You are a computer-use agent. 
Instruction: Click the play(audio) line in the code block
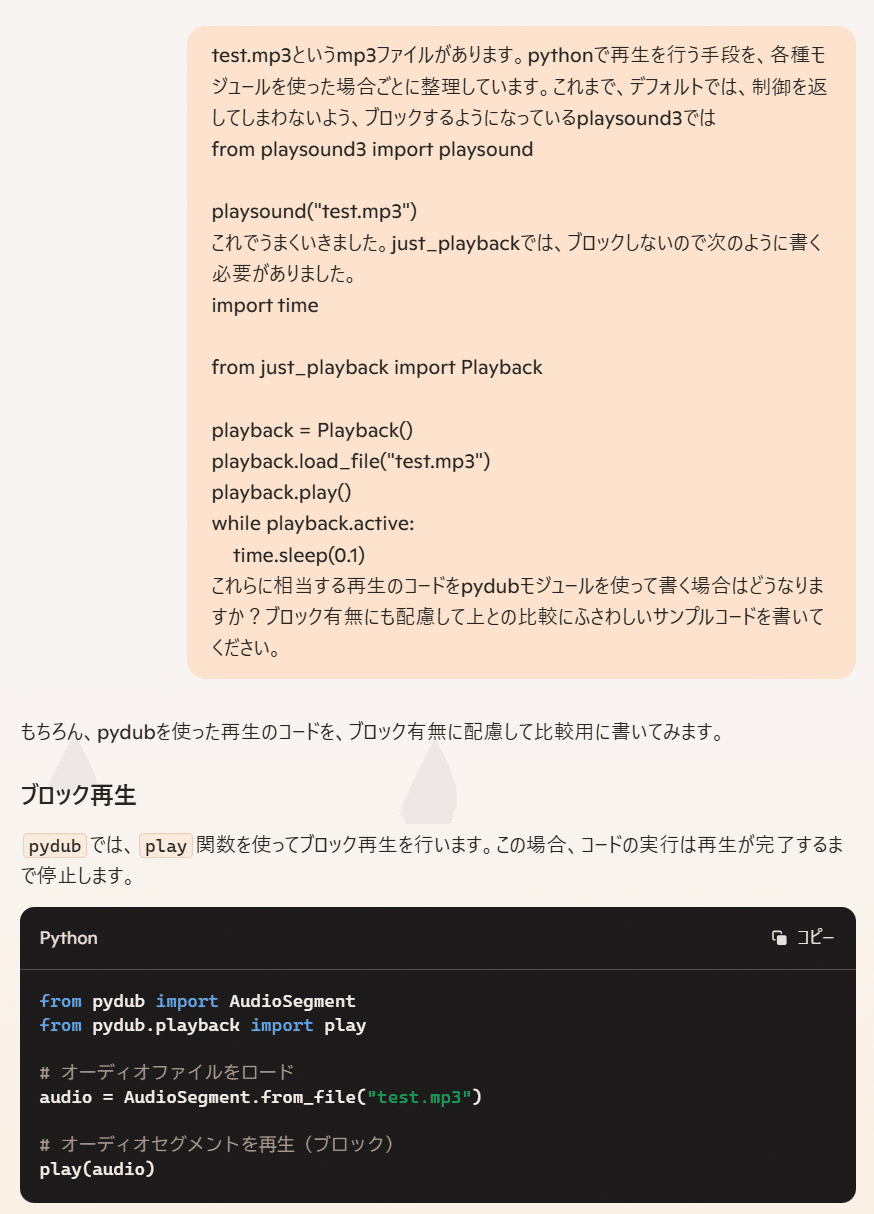pos(98,1169)
